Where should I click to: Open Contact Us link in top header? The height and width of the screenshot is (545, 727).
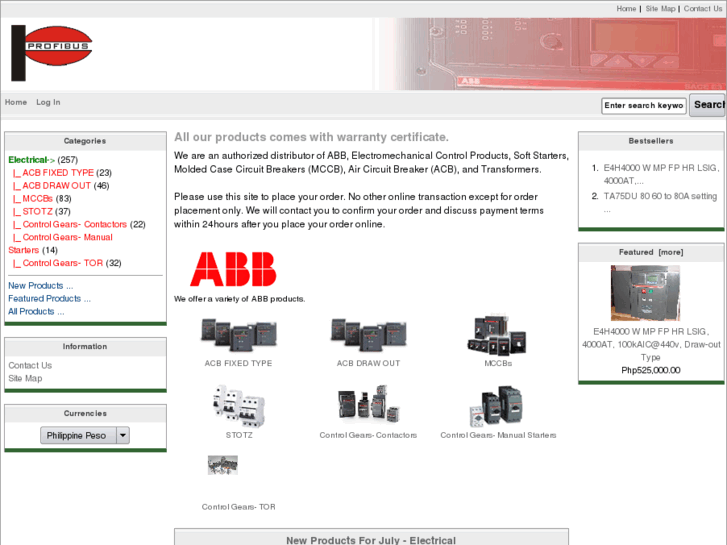[702, 8]
